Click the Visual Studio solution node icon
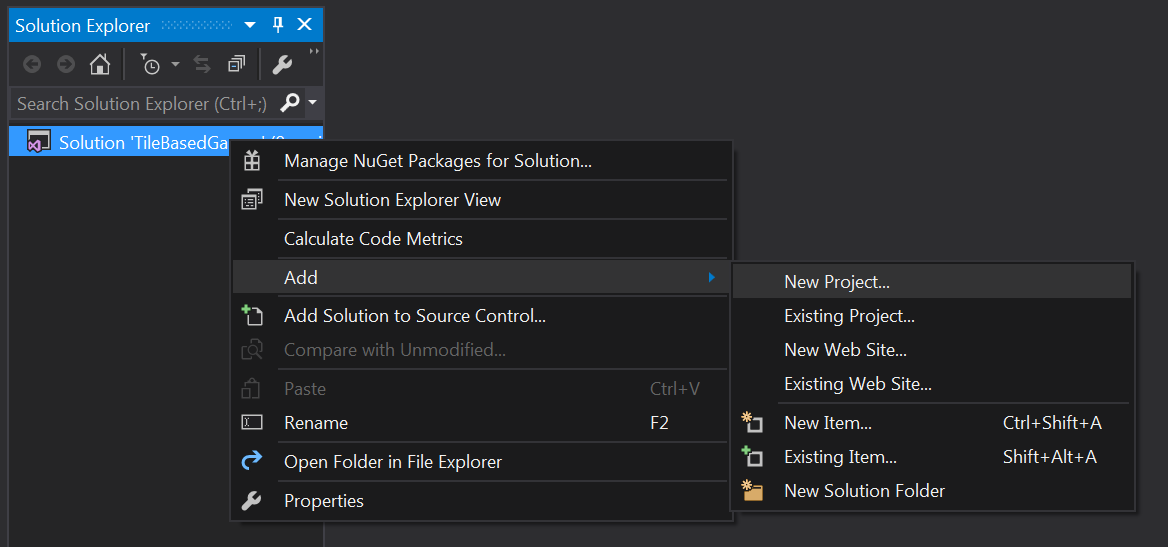 point(38,142)
